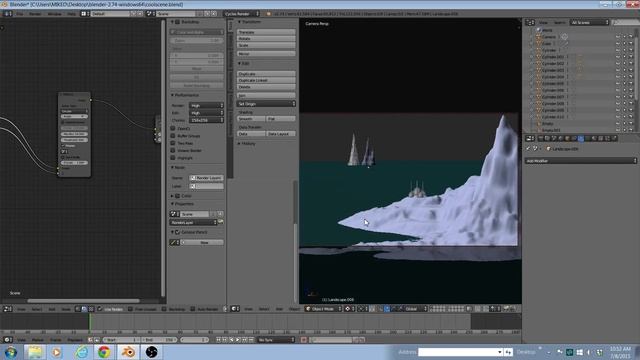Open the Object menu in 3D view header
Screen dimensions: 640x360
pyautogui.click(x=294, y=309)
